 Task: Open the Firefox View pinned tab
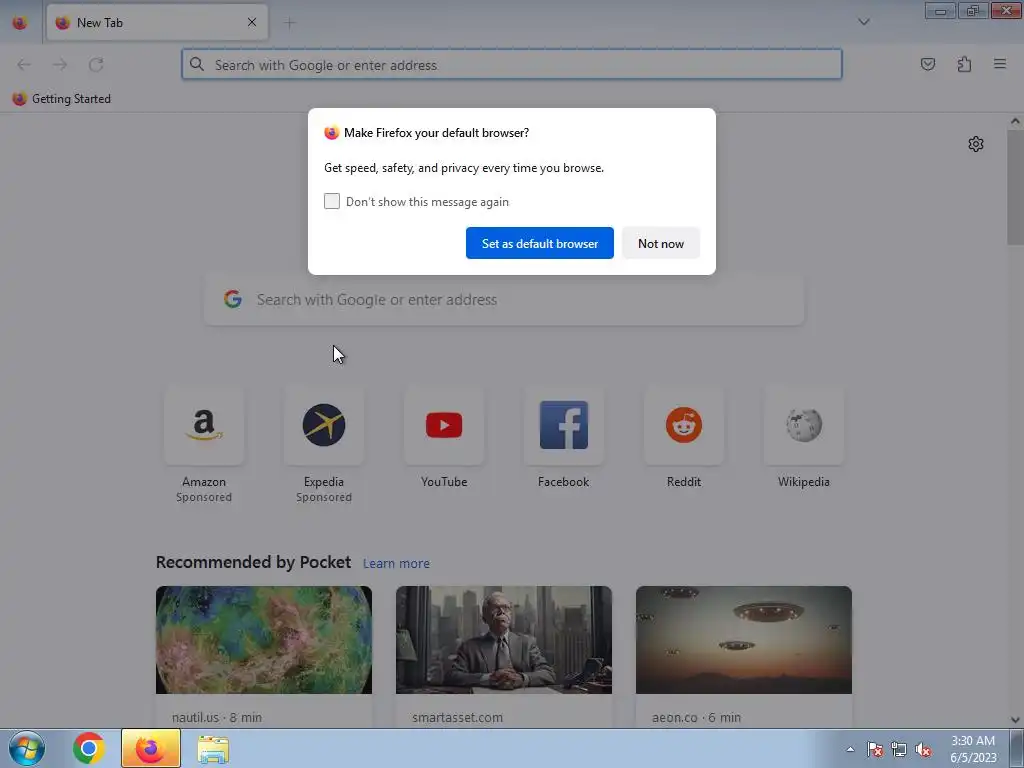[x=20, y=22]
